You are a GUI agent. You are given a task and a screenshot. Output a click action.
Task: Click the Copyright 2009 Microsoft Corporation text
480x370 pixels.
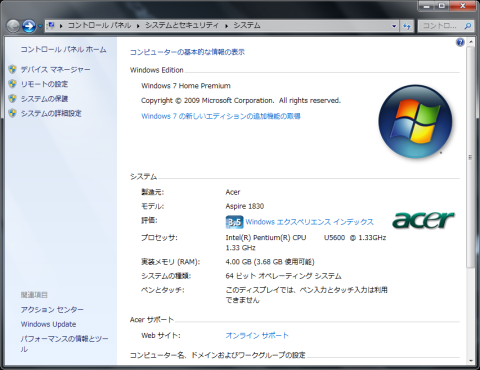pos(241,101)
